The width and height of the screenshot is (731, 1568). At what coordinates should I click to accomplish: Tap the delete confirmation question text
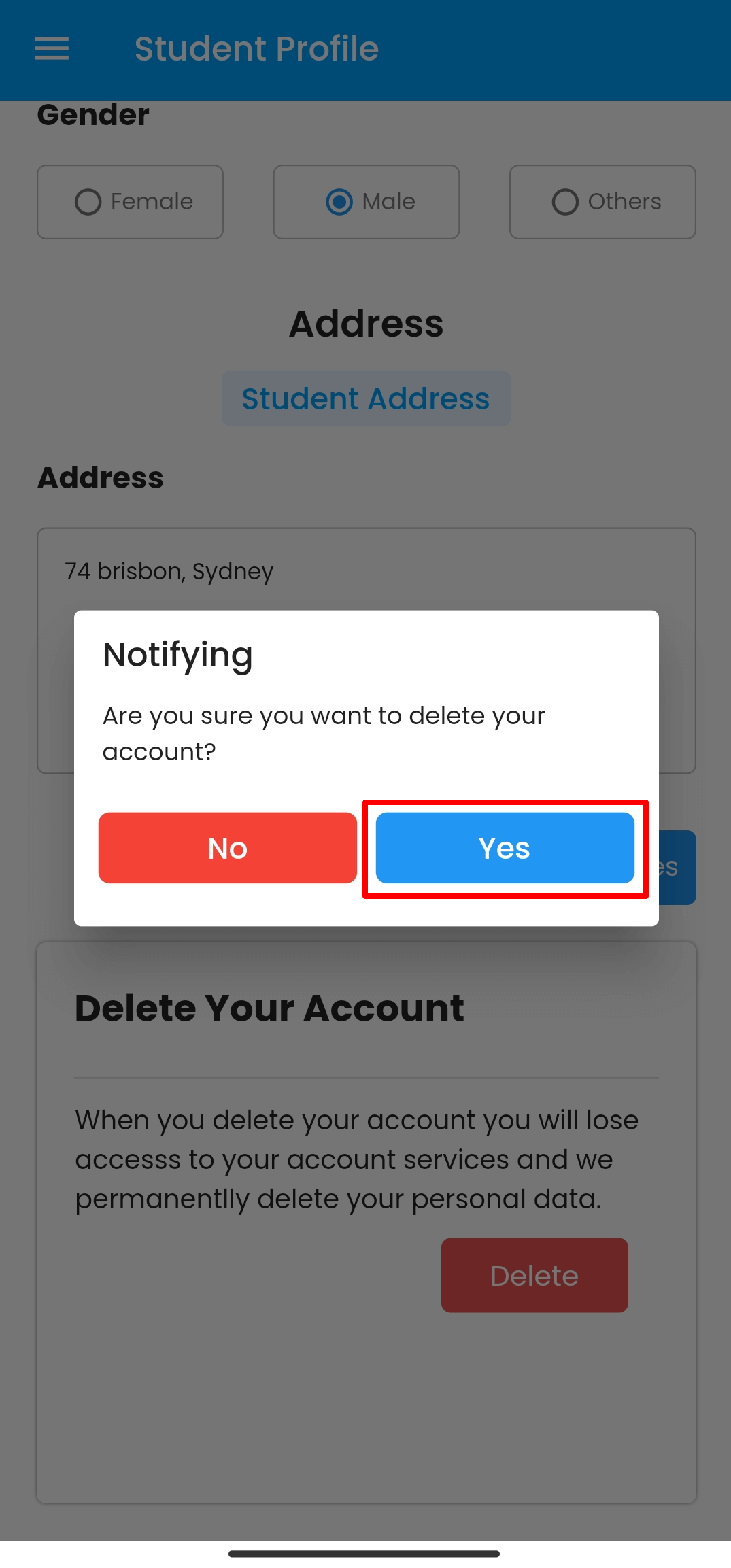click(x=324, y=734)
